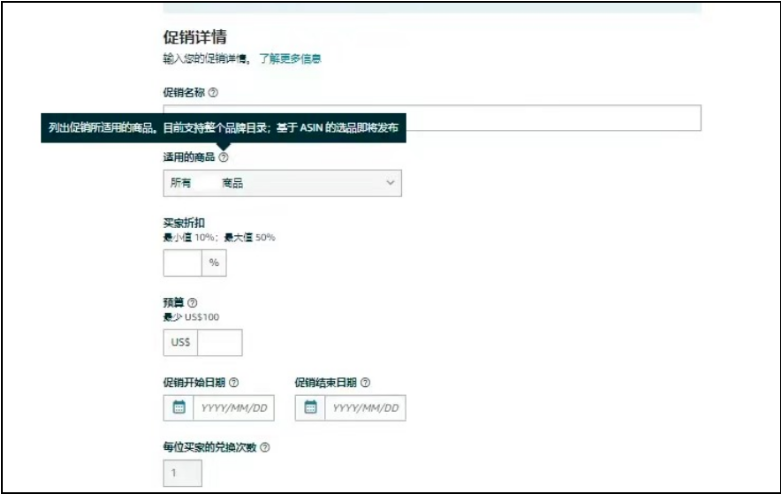
Task: Open the calendar icon for 促销结束日期
Action: coord(310,408)
